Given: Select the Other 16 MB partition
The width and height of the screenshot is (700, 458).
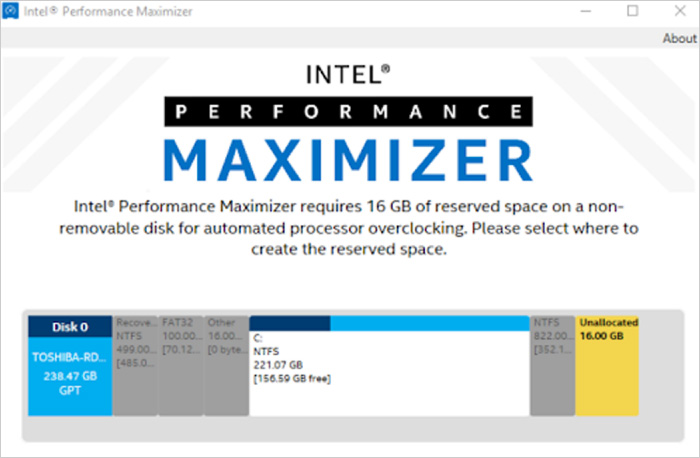Looking at the screenshot, I should tap(225, 365).
